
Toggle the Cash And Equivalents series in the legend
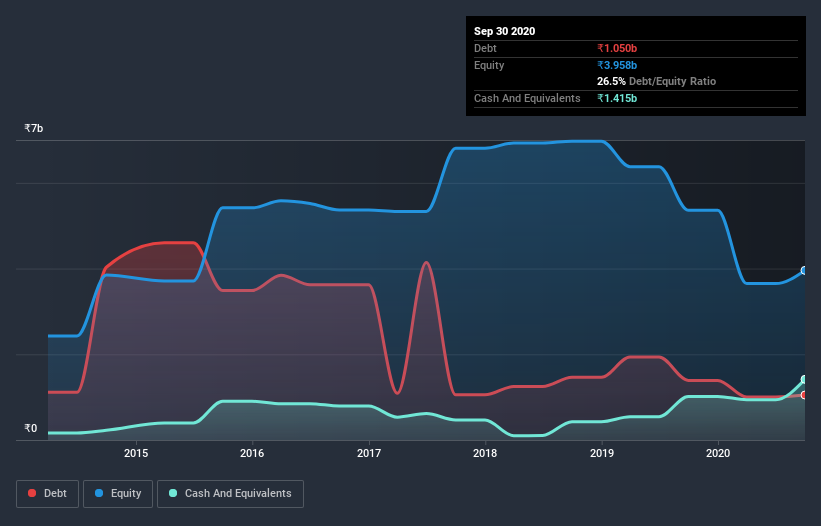[x=230, y=494]
